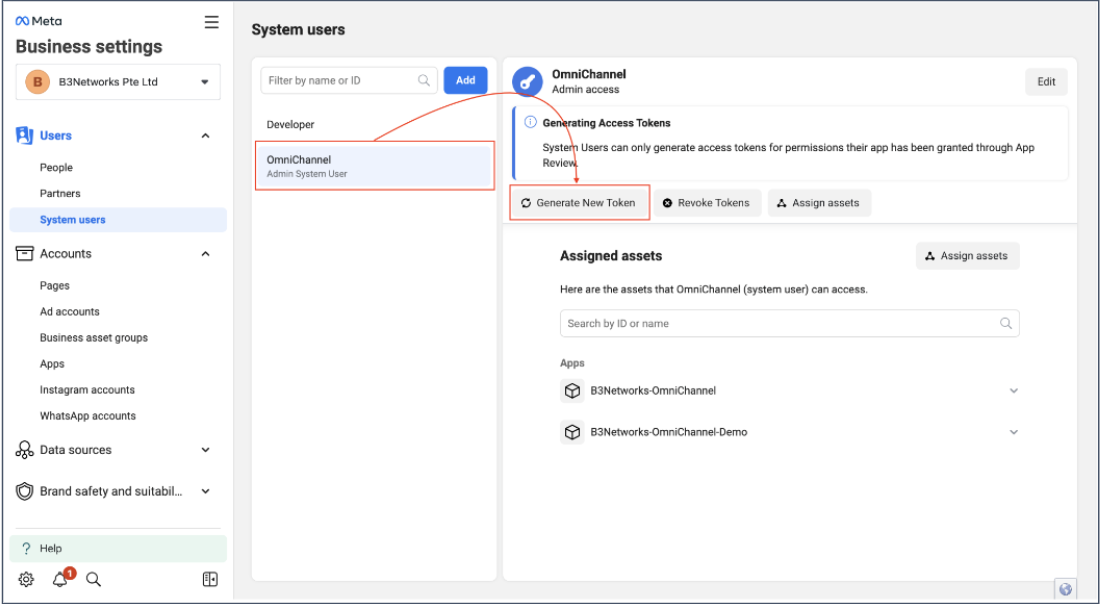
Task: Open Partners in the Users menu
Action: [x=60, y=194]
